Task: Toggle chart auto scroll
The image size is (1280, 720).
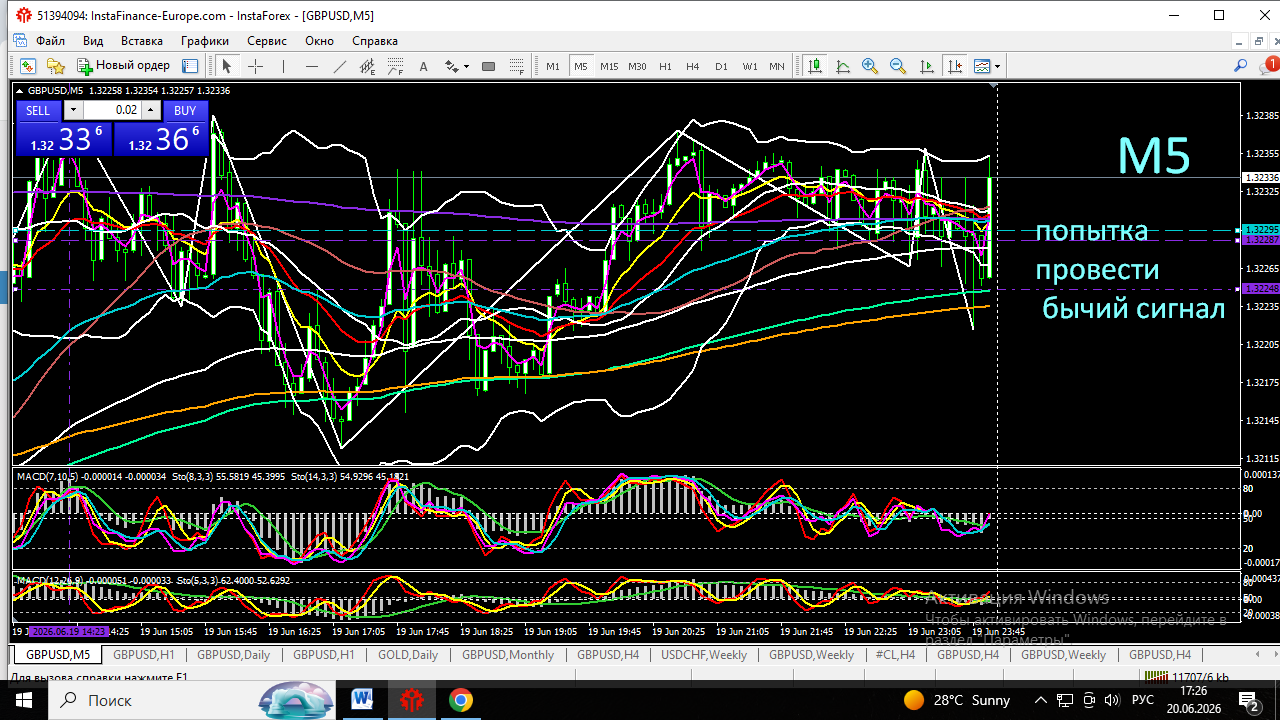Action: click(x=926, y=66)
